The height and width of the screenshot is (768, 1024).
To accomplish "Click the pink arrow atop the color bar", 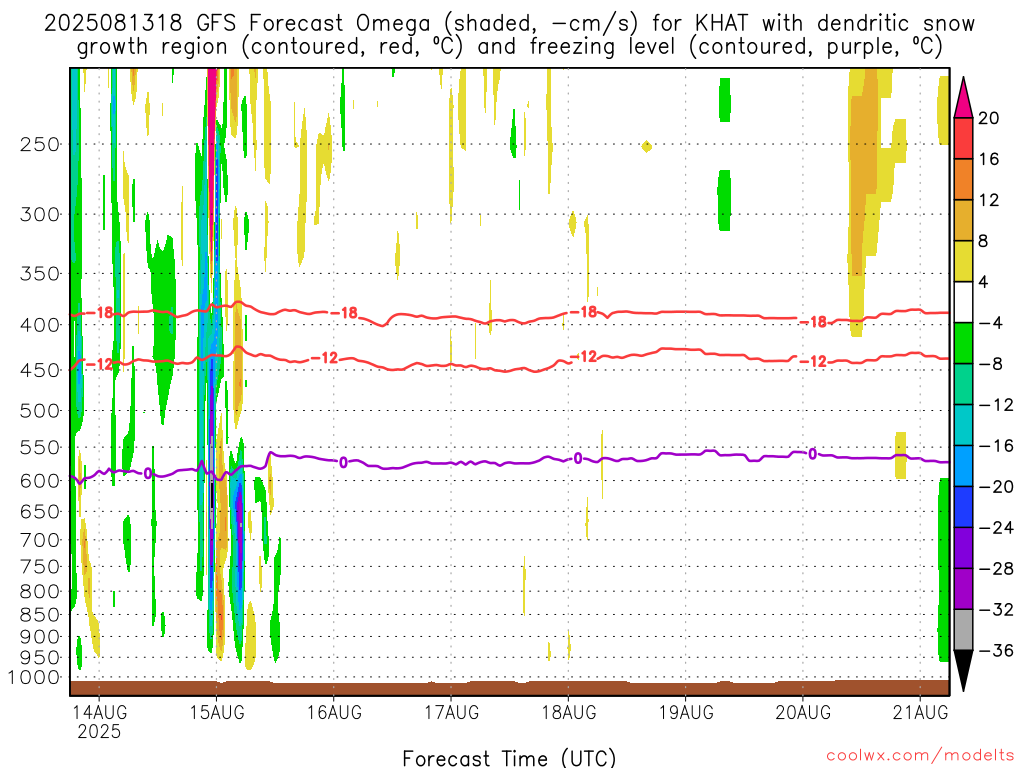I will 963,97.
